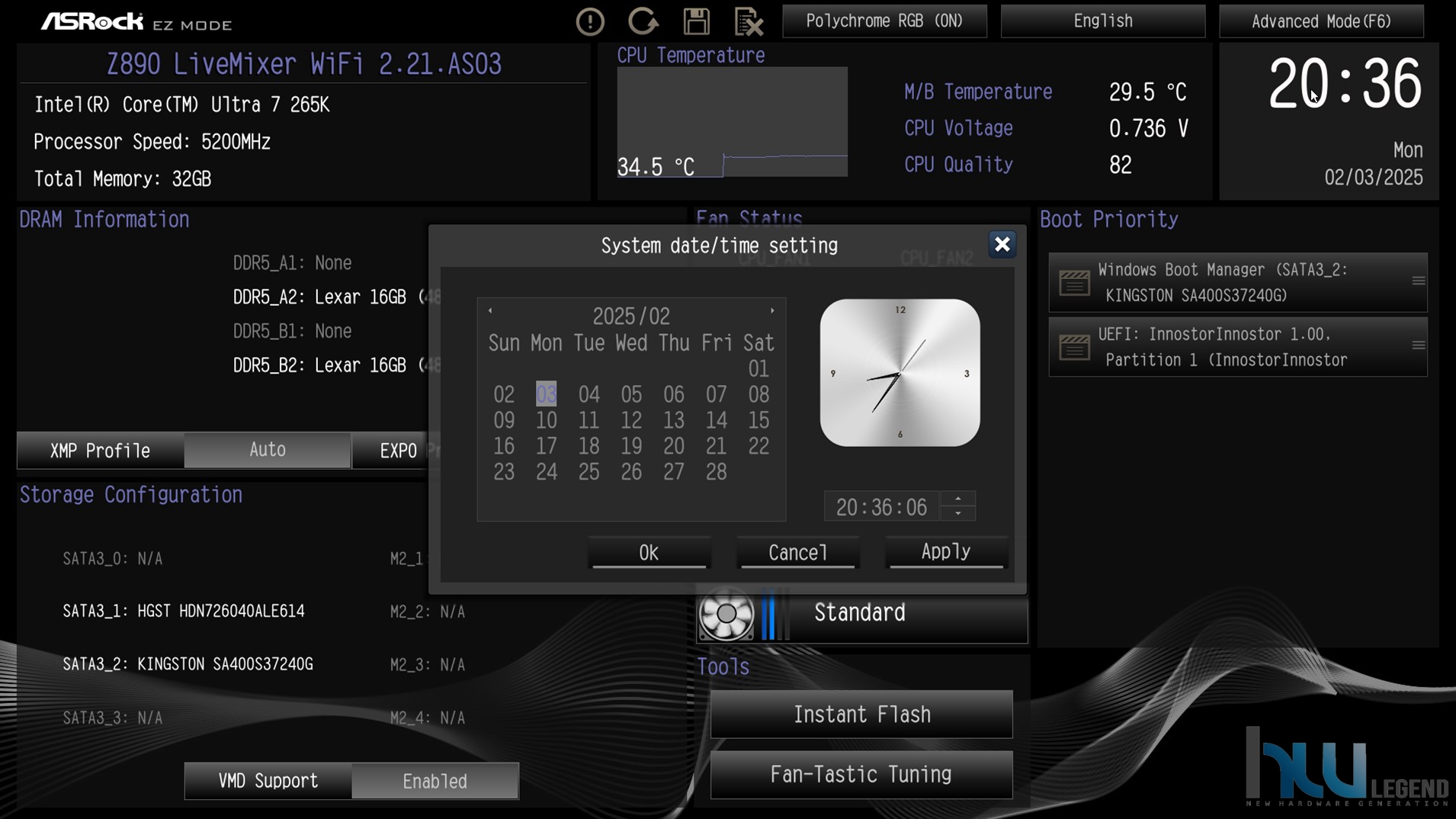
Task: Select day 23 in the calendar
Action: (504, 472)
